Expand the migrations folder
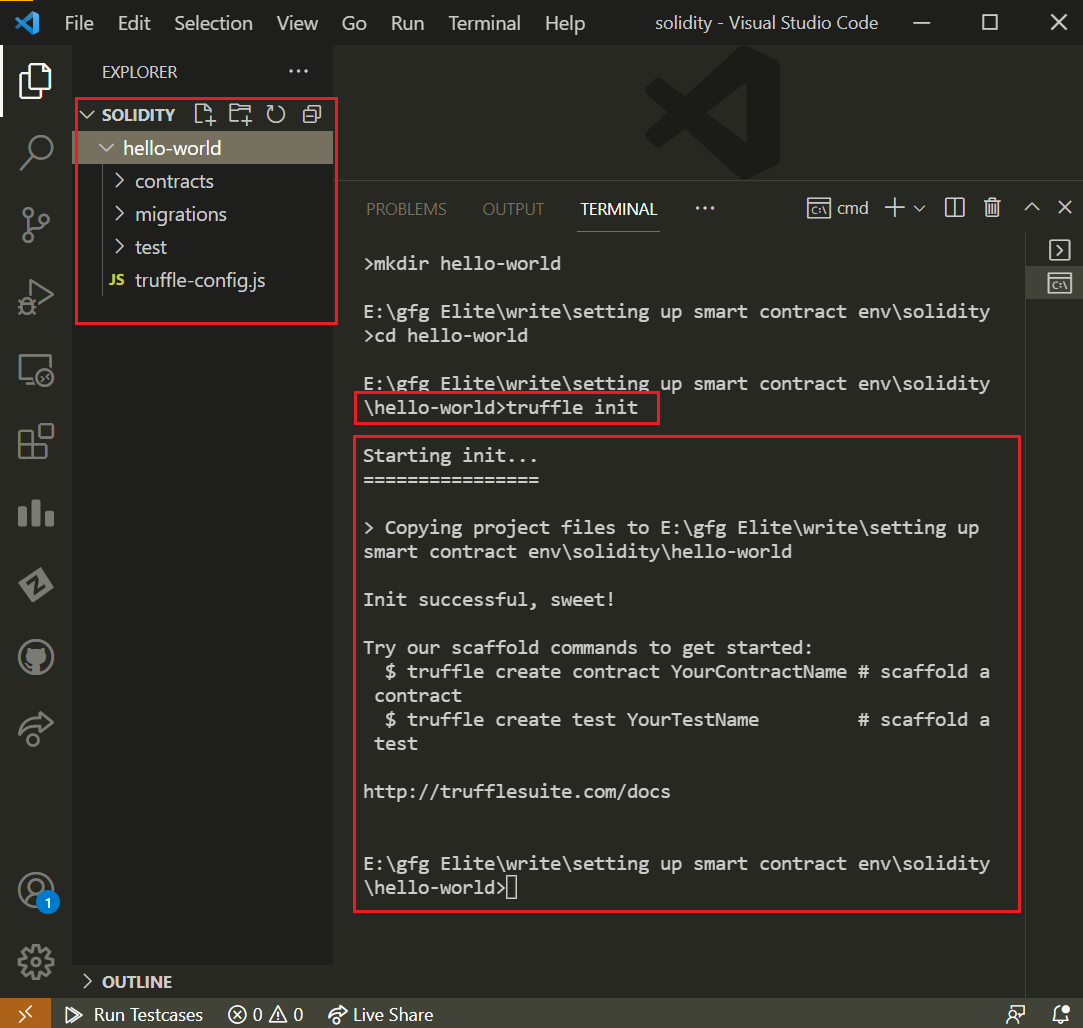Screen dimensions: 1083x1028 [x=180, y=214]
